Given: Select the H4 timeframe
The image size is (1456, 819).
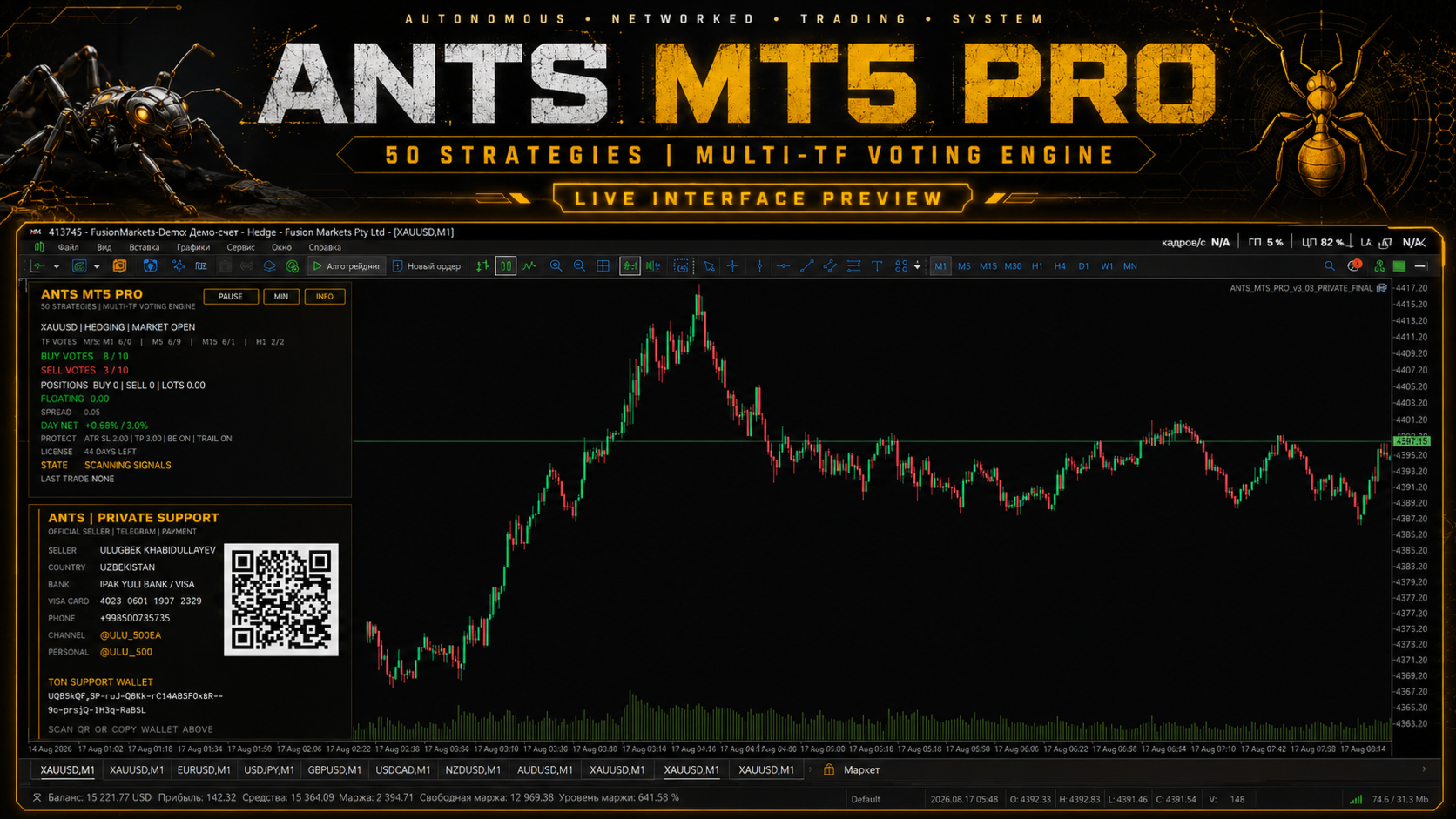Looking at the screenshot, I should [1060, 266].
